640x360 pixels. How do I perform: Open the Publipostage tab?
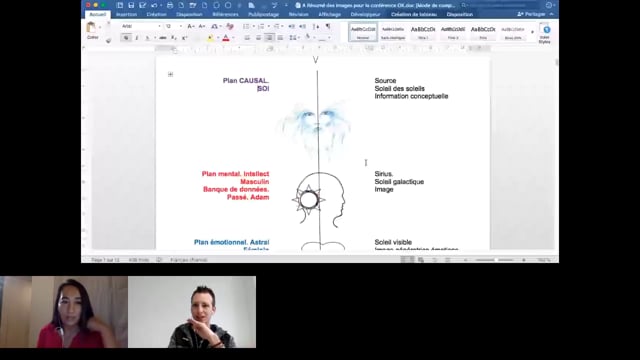click(264, 14)
